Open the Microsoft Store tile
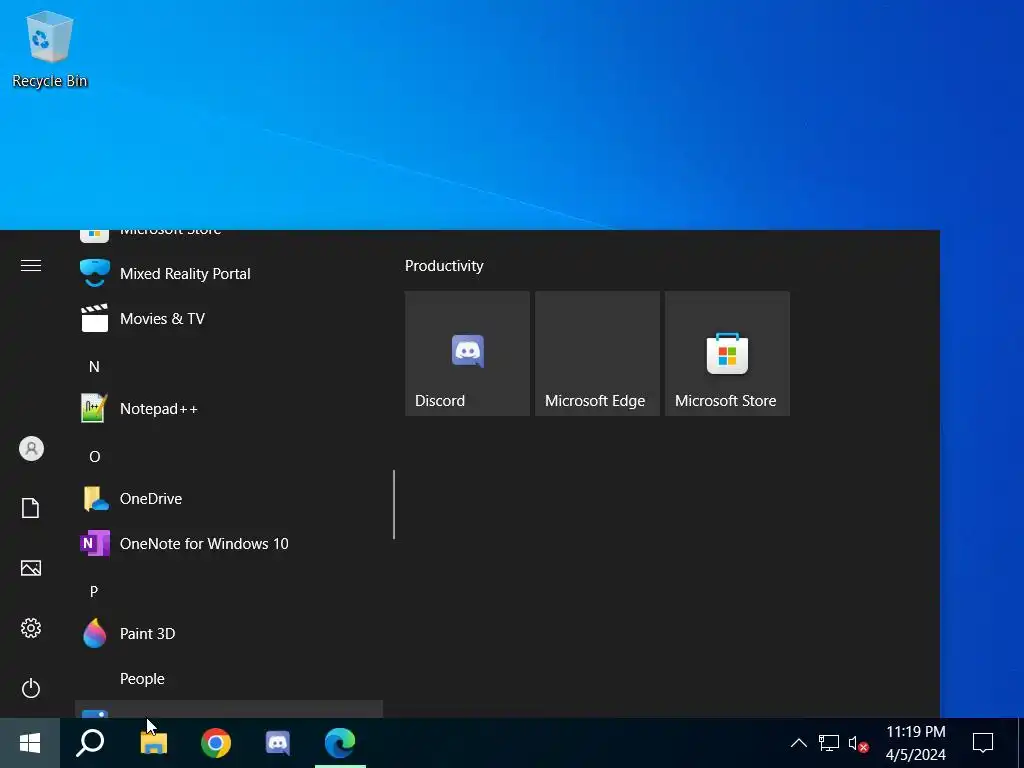 (x=727, y=353)
